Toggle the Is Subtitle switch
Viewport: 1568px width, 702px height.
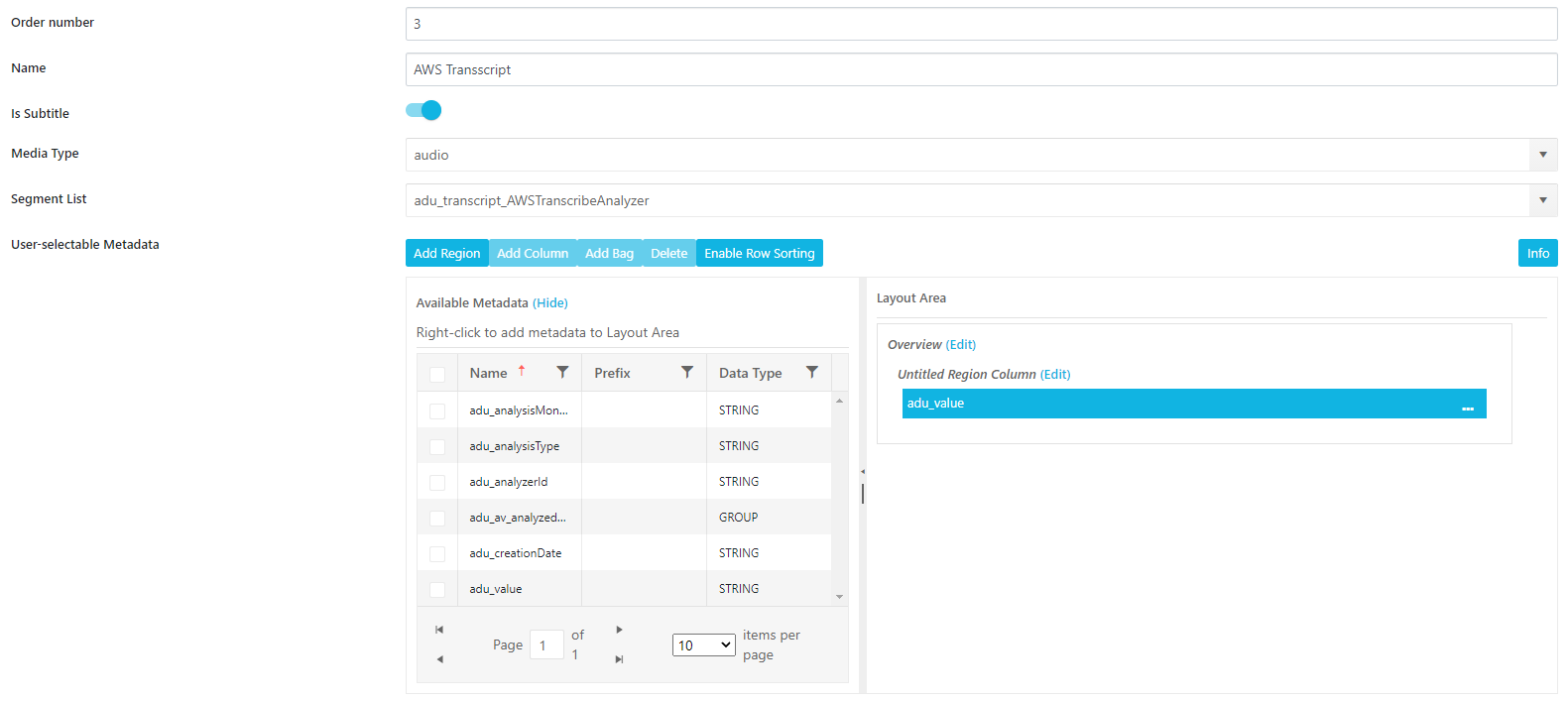click(x=423, y=111)
